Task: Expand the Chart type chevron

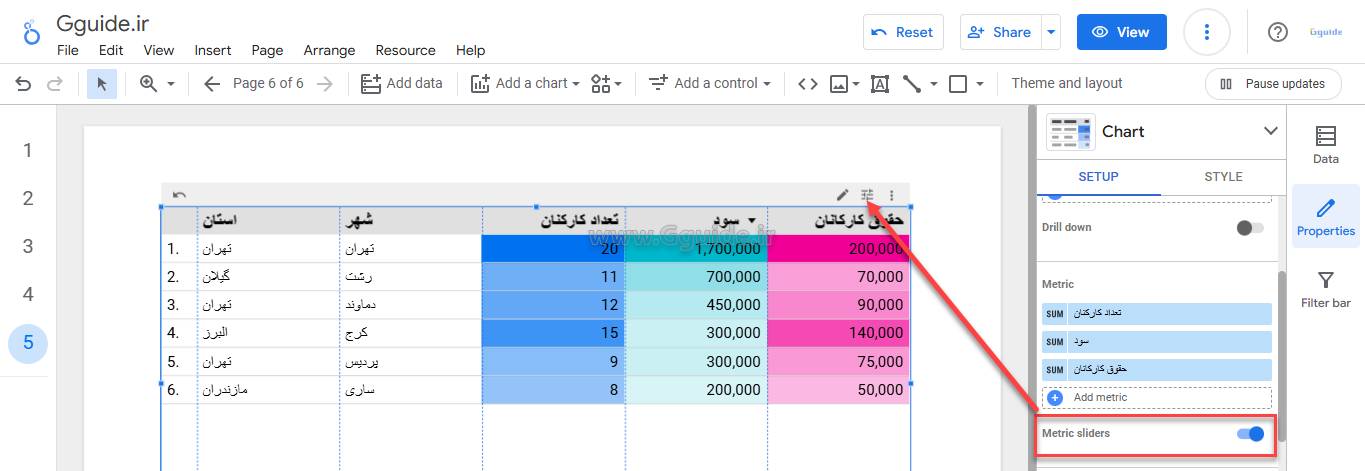Action: coord(1271,131)
